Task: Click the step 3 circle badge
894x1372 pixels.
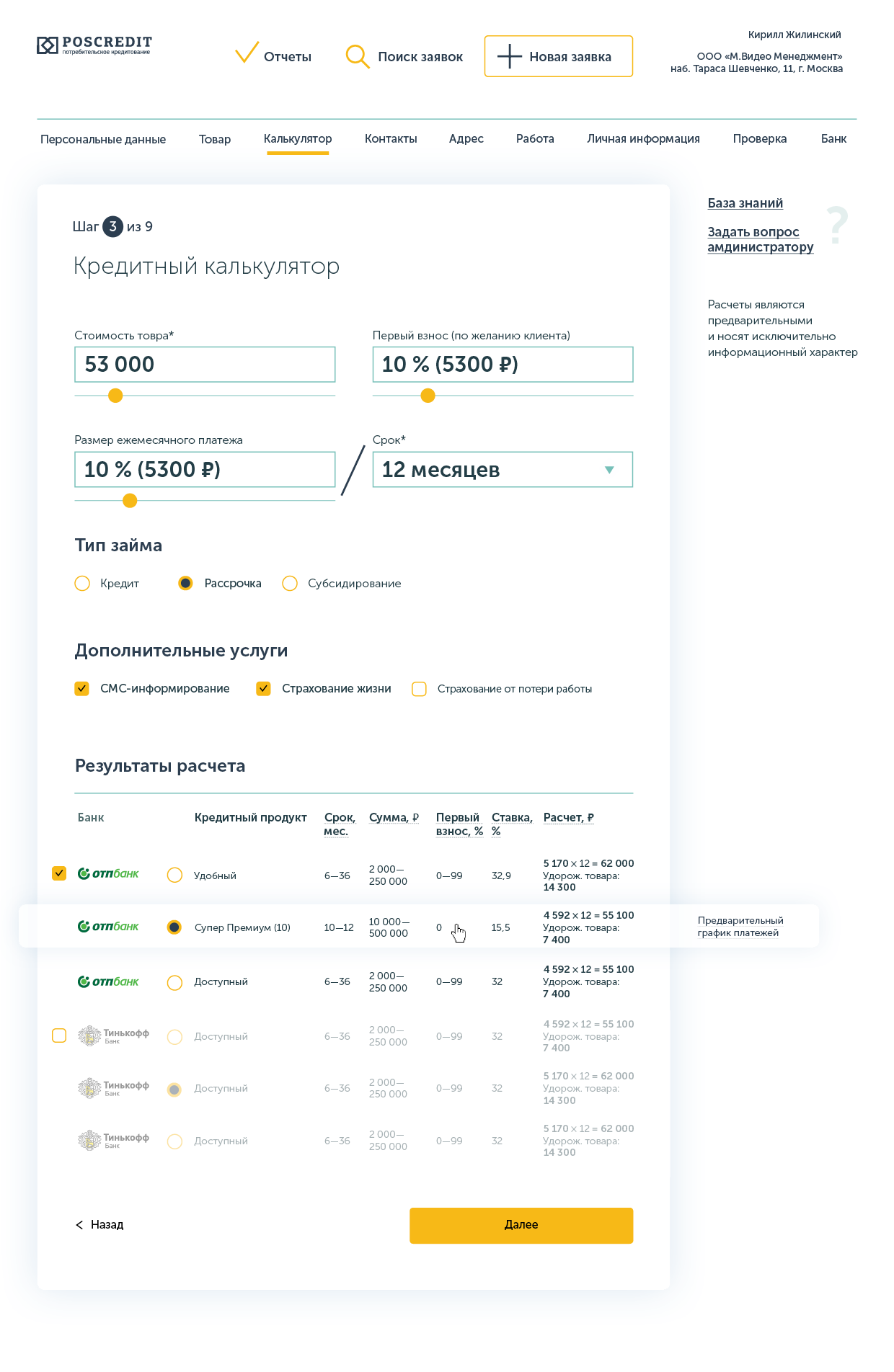Action: pos(112,226)
